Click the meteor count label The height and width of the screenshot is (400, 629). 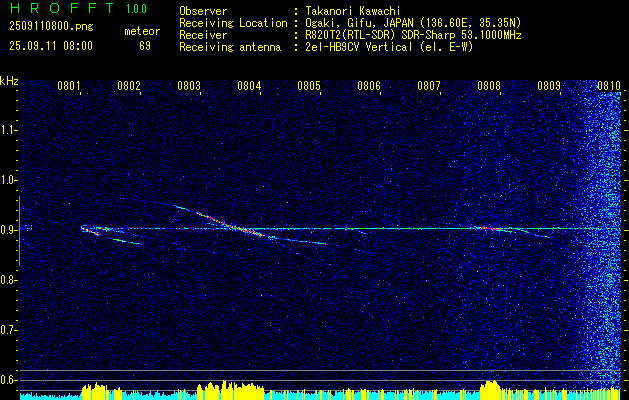142,31
